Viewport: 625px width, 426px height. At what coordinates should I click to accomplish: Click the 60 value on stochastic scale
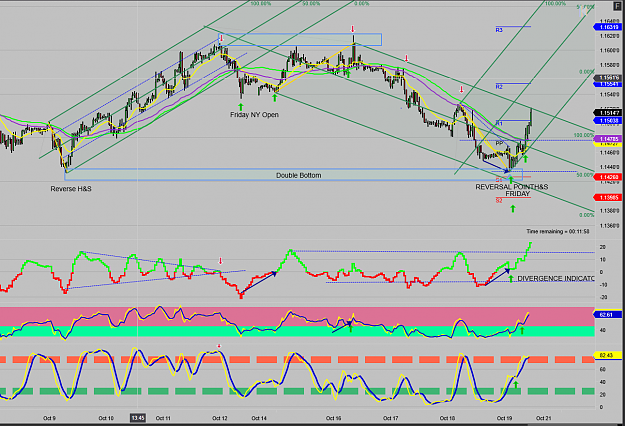point(603,369)
